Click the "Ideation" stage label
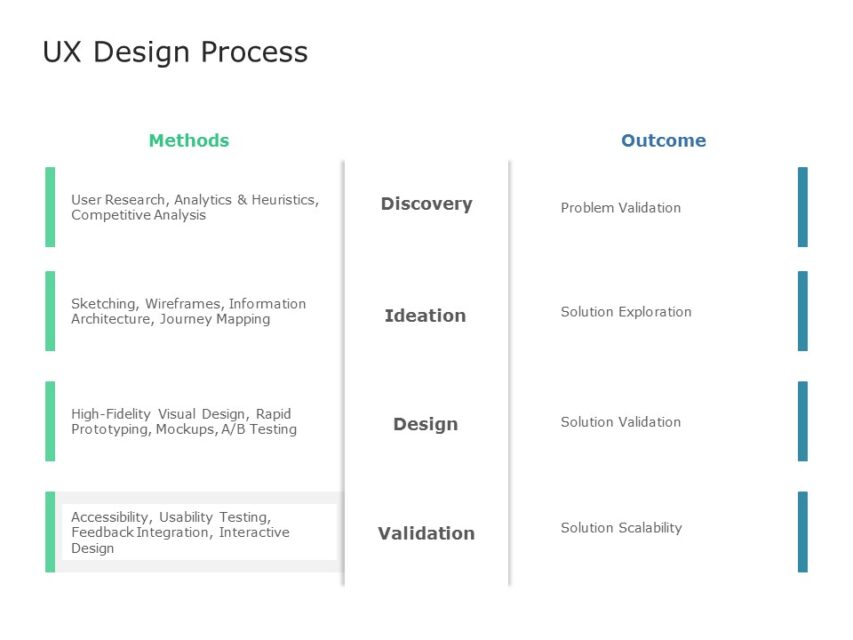 [425, 316]
